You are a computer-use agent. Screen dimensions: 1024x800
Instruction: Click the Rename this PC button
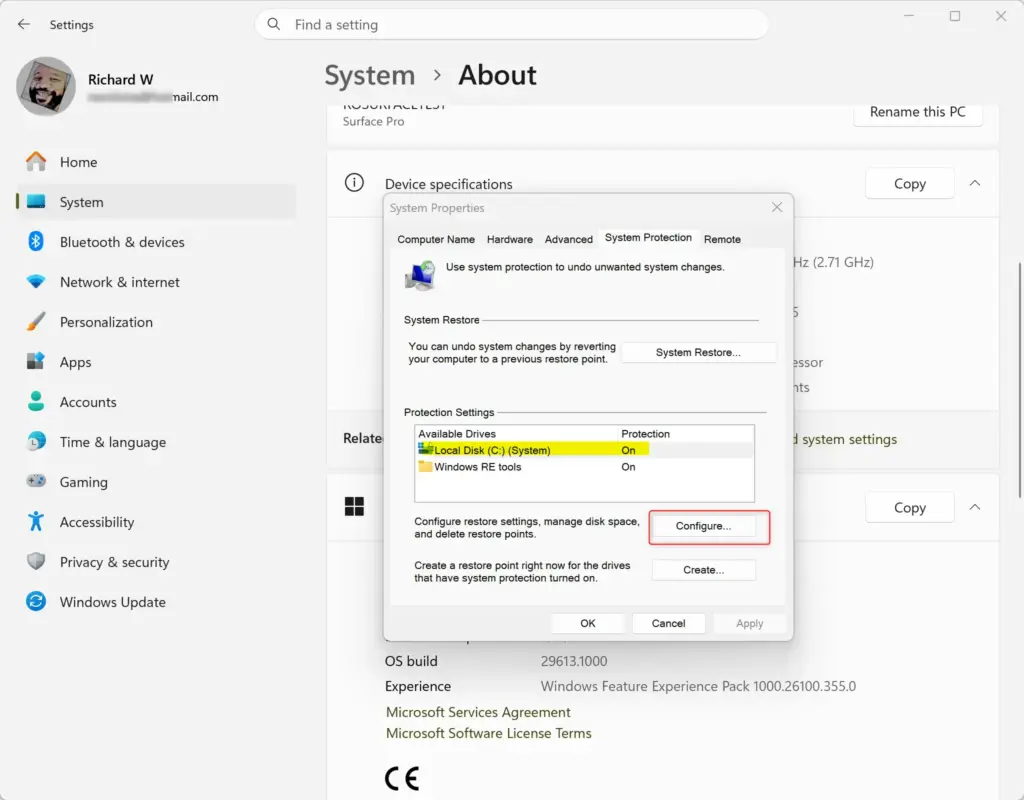point(918,112)
